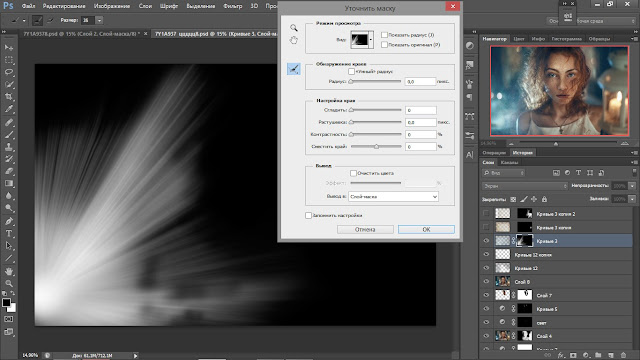Open the brush size dropdown arrow
This screenshot has width=640, height=360.
click(x=99, y=20)
